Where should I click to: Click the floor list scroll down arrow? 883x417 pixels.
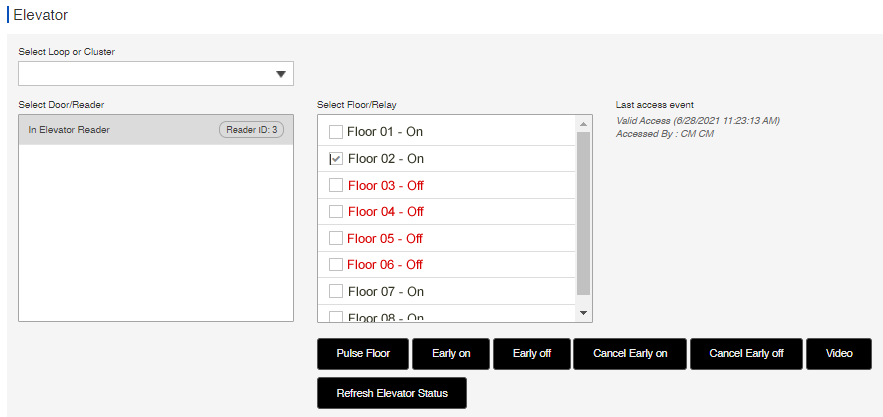(x=583, y=313)
